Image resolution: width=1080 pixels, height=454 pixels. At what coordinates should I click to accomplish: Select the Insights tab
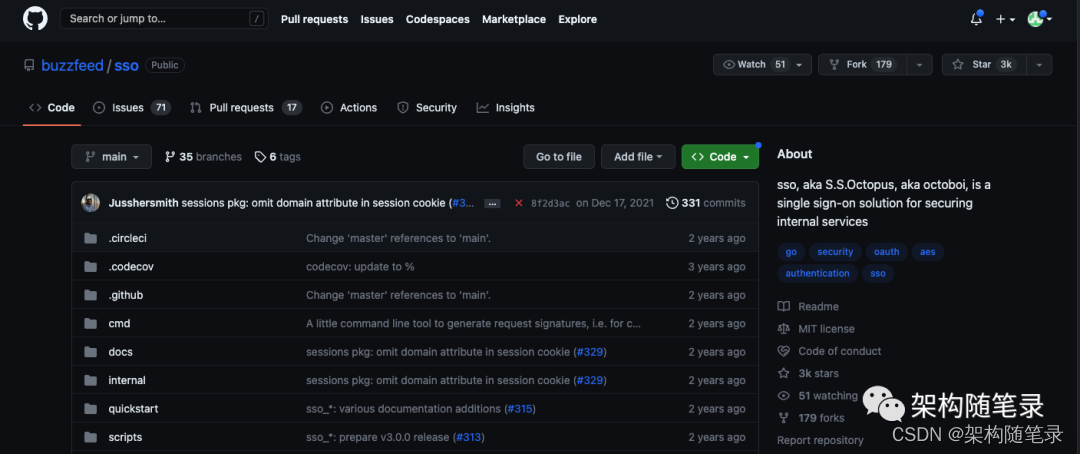point(506,107)
